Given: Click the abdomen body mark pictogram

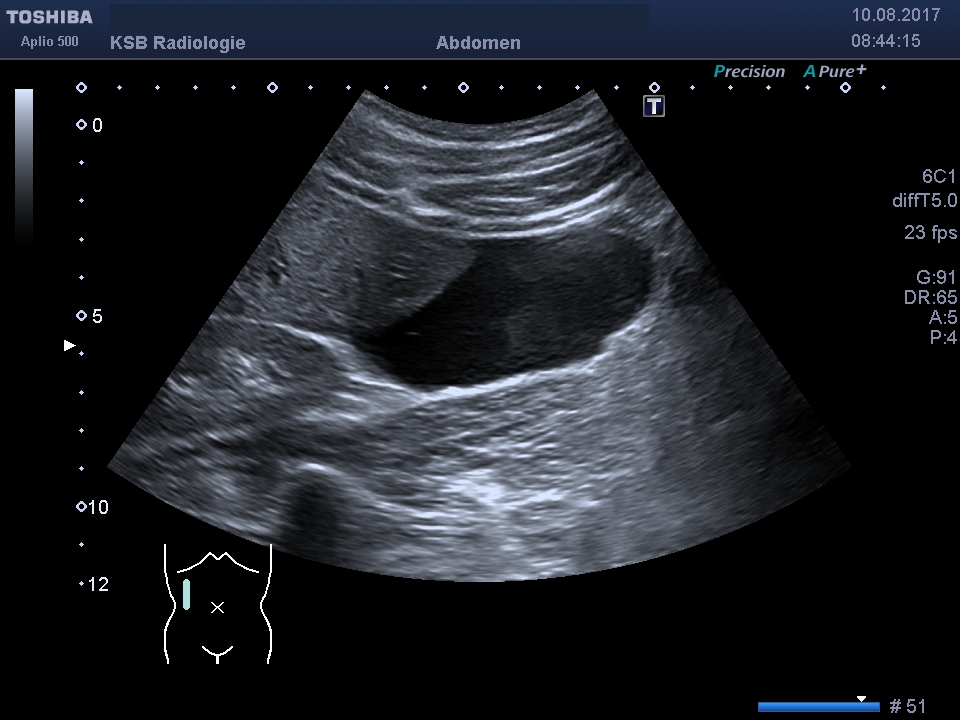Looking at the screenshot, I should 217,604.
